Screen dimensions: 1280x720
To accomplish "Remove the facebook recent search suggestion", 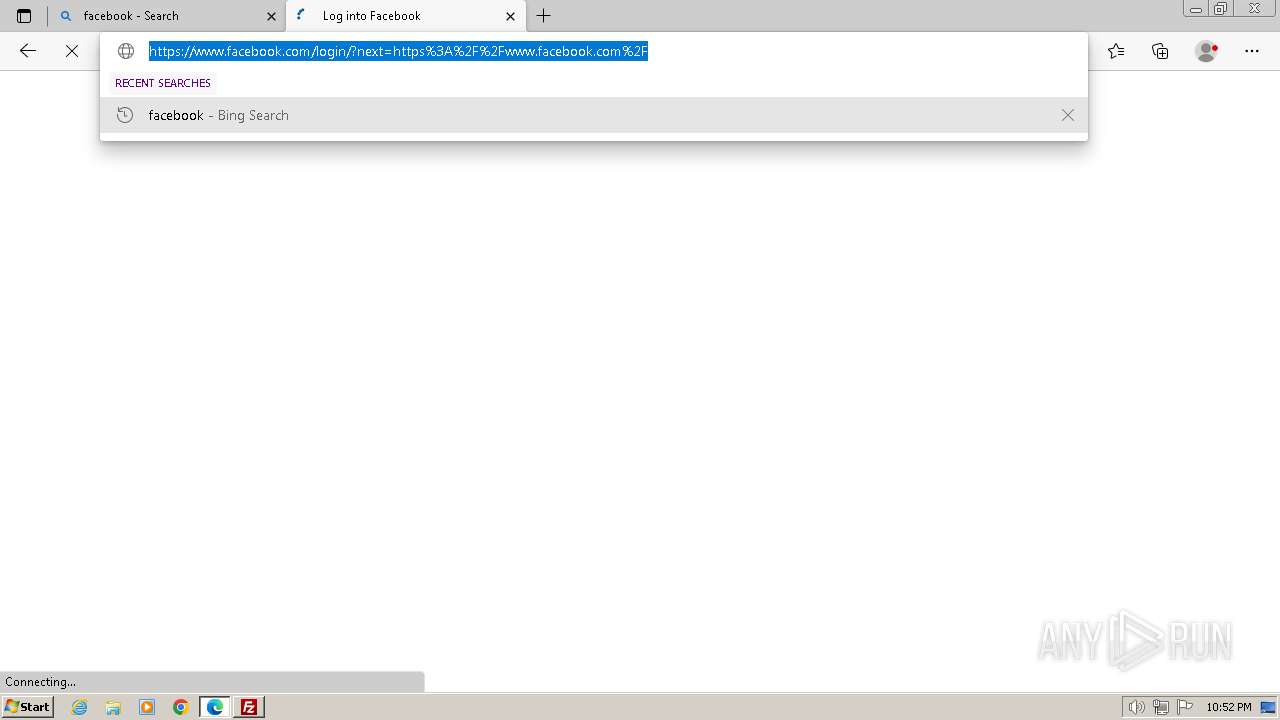I will coord(1068,115).
